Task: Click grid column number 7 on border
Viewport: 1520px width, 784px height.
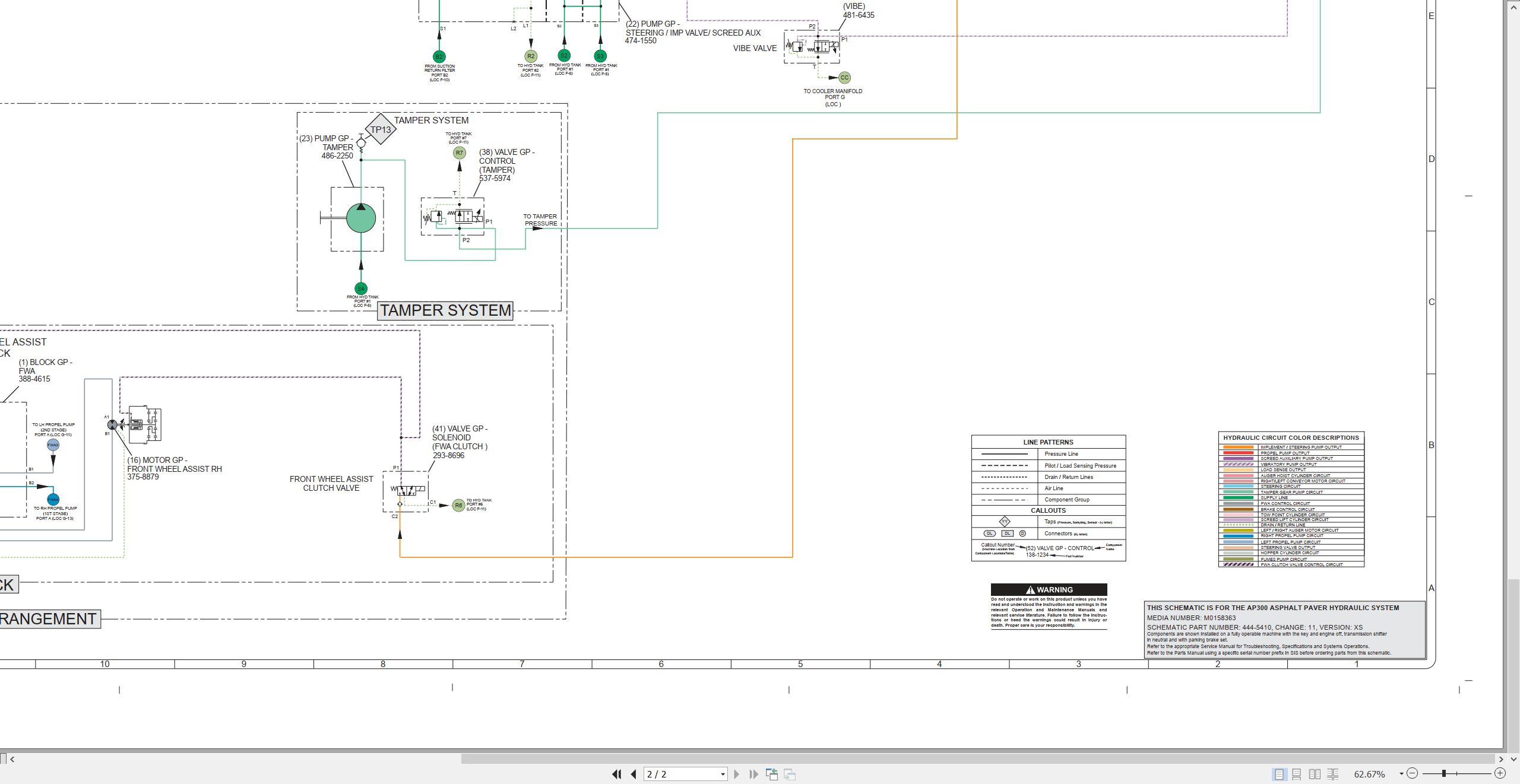Action: click(522, 664)
